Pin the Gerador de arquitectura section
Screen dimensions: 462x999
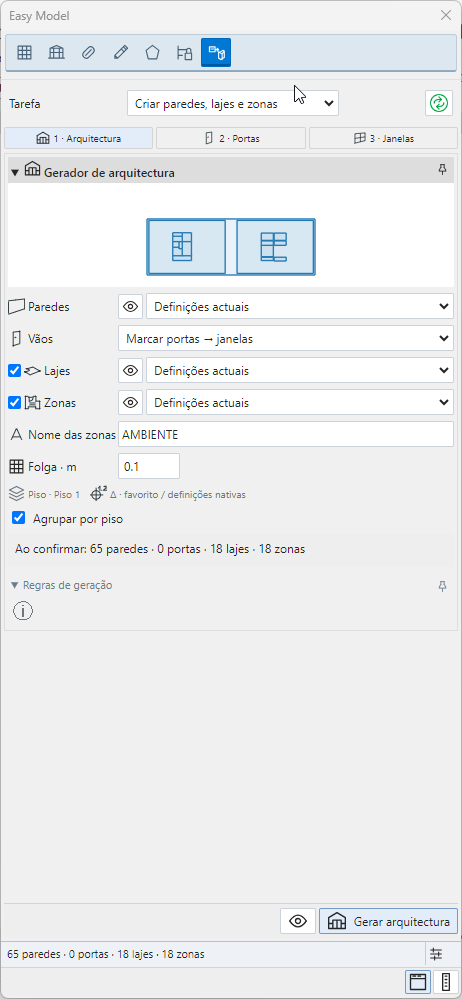tap(442, 169)
